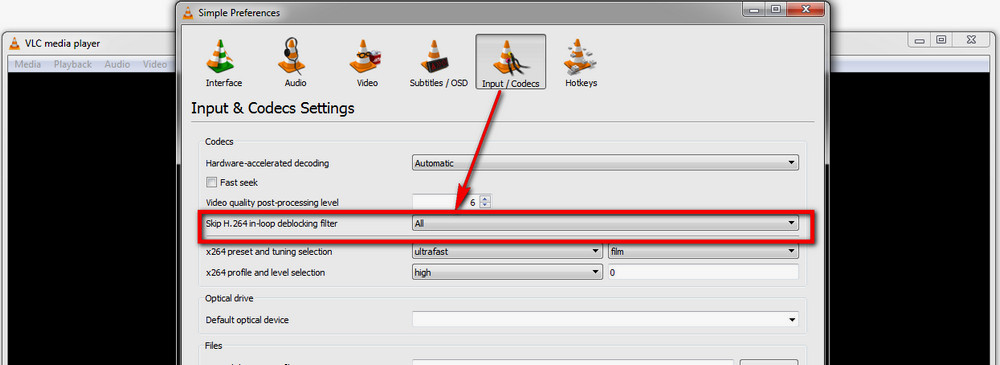Click the VLC cone icon in Simple Preferences title bar
The width and height of the screenshot is (1000, 365).
188,12
